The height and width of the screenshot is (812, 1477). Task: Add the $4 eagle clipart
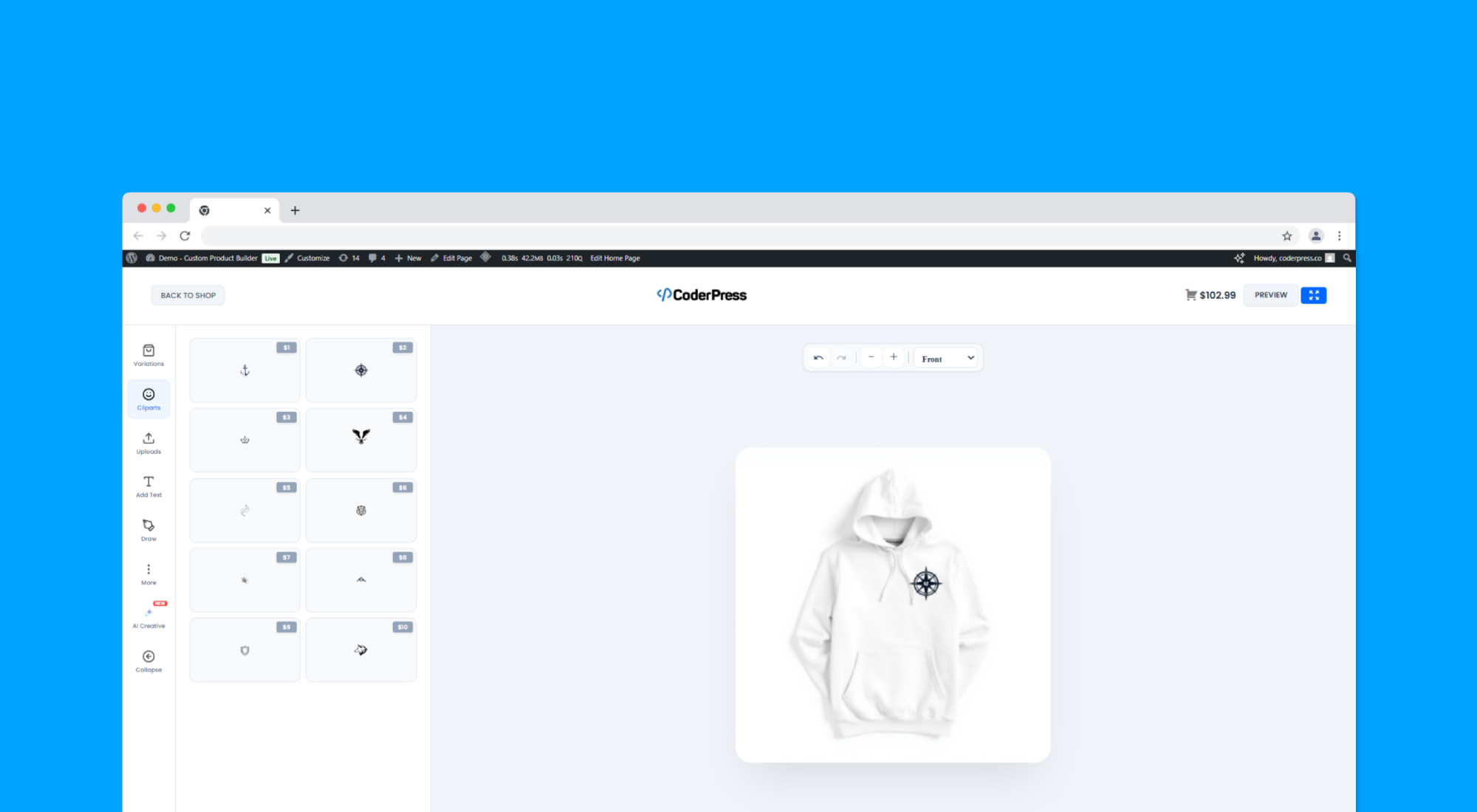coord(361,440)
